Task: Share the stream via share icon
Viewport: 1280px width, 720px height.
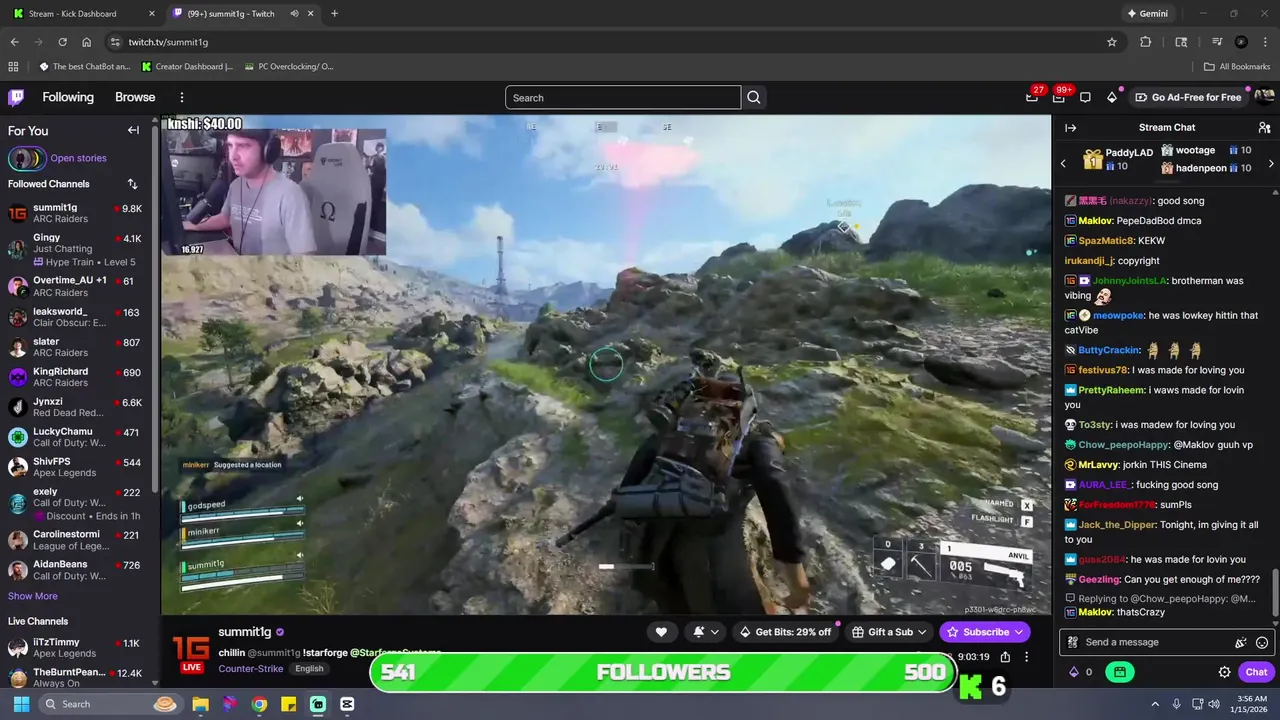Action: point(1005,657)
